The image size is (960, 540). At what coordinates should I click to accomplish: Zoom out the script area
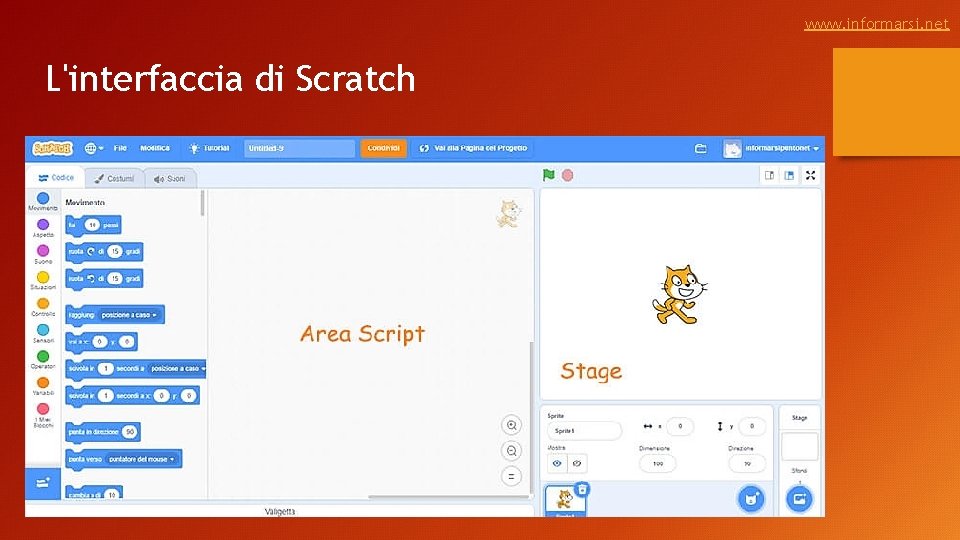(x=511, y=451)
